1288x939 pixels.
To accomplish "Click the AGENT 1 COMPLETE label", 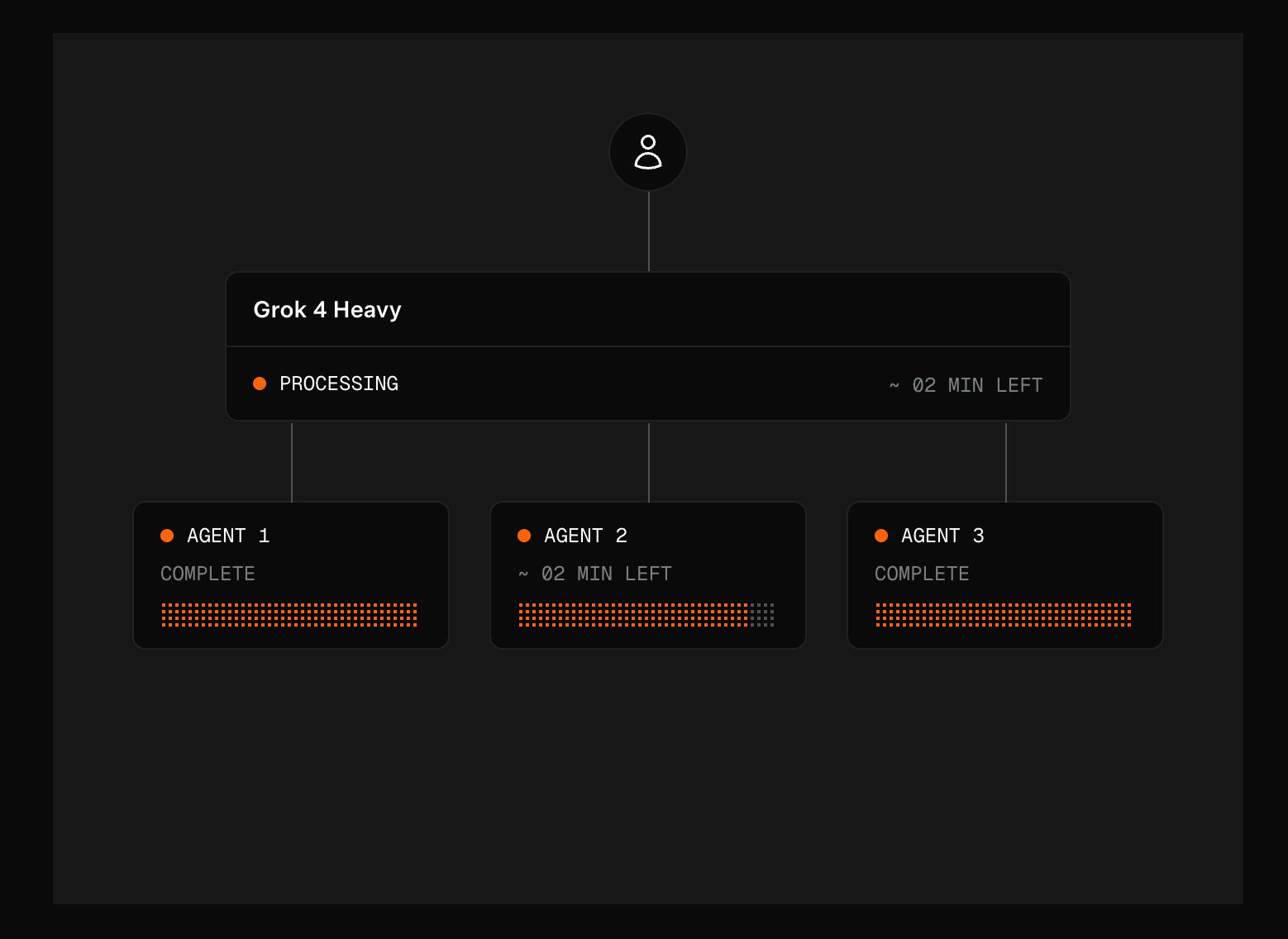I will [x=208, y=573].
